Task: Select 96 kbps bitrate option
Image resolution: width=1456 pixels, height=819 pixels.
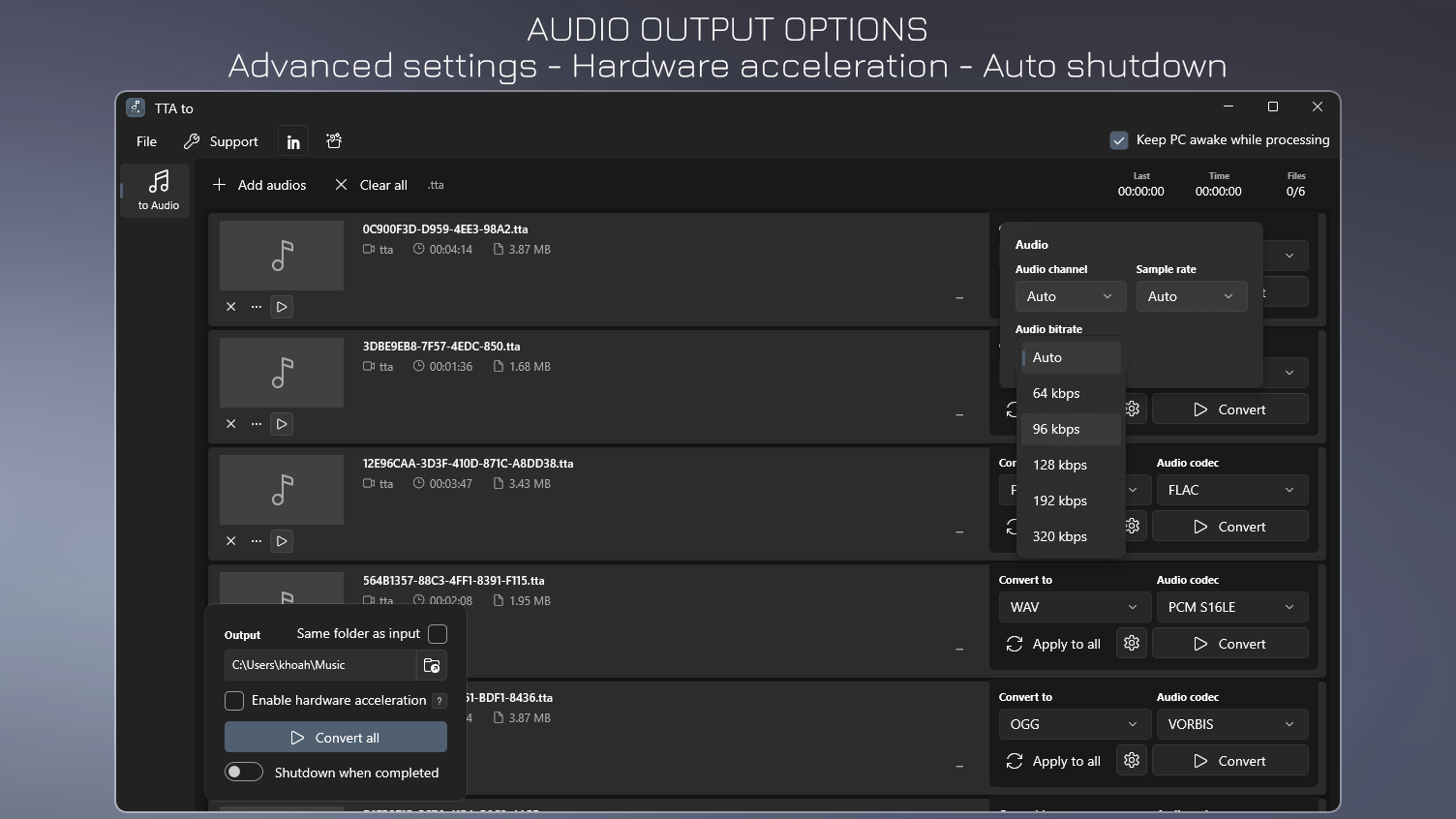Action: click(1071, 429)
